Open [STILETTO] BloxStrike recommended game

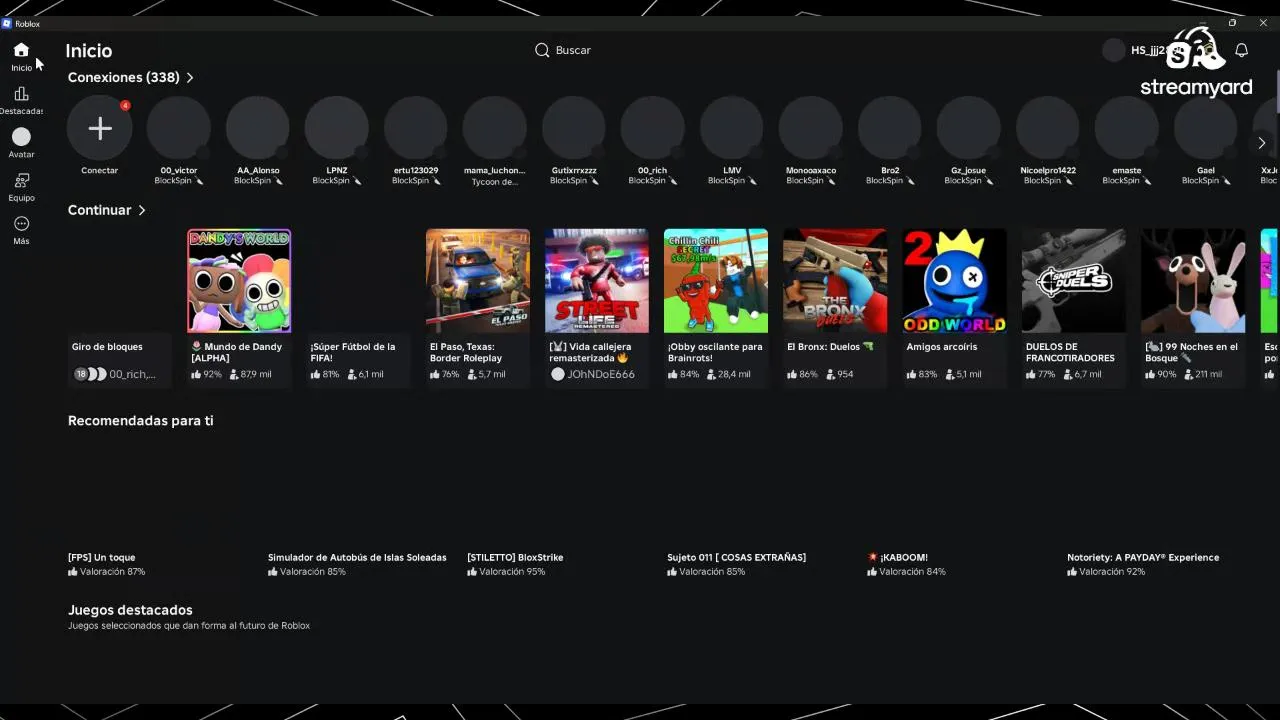pyautogui.click(x=515, y=558)
